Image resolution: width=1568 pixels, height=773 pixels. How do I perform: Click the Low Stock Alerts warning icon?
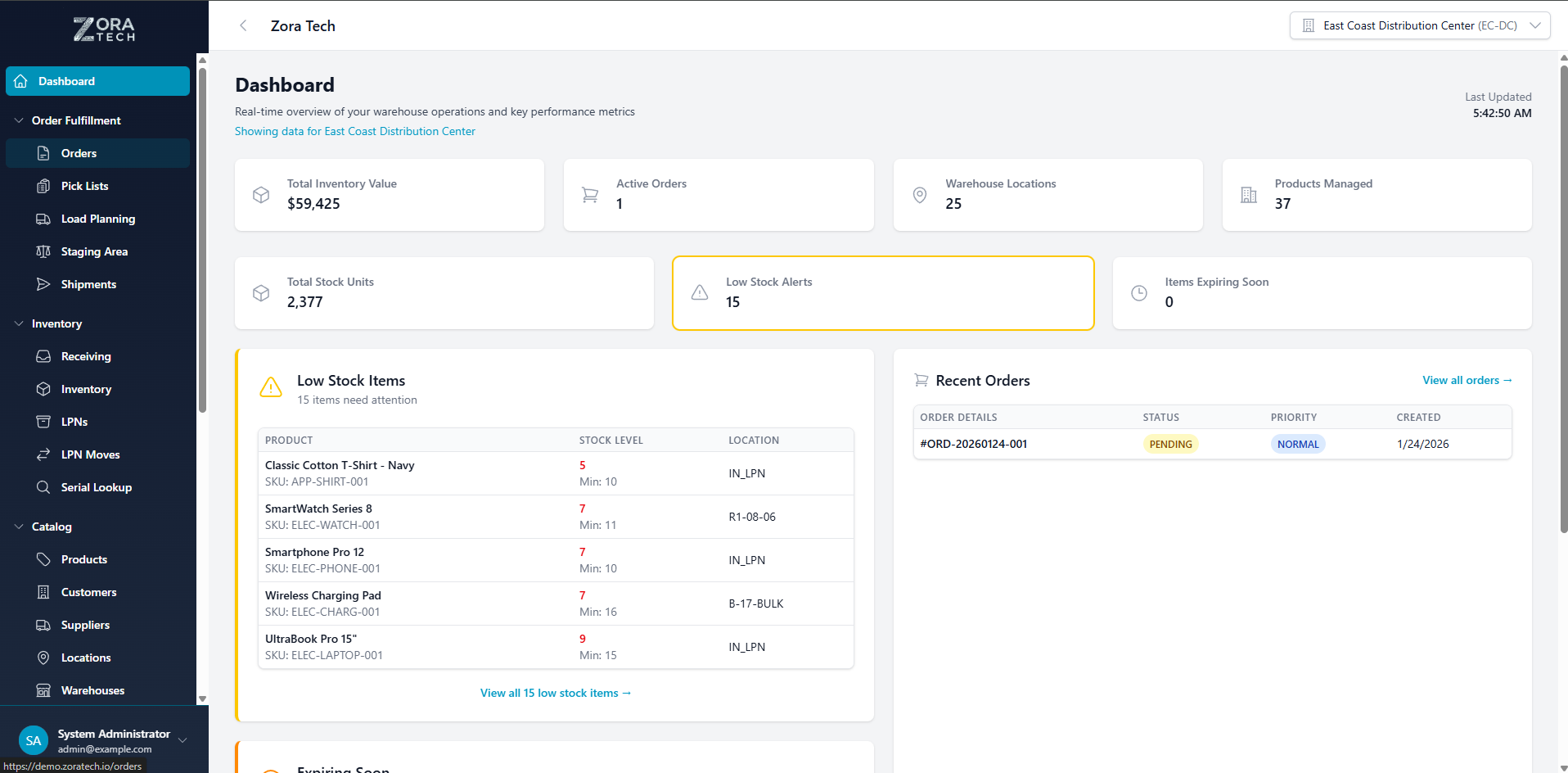700,292
